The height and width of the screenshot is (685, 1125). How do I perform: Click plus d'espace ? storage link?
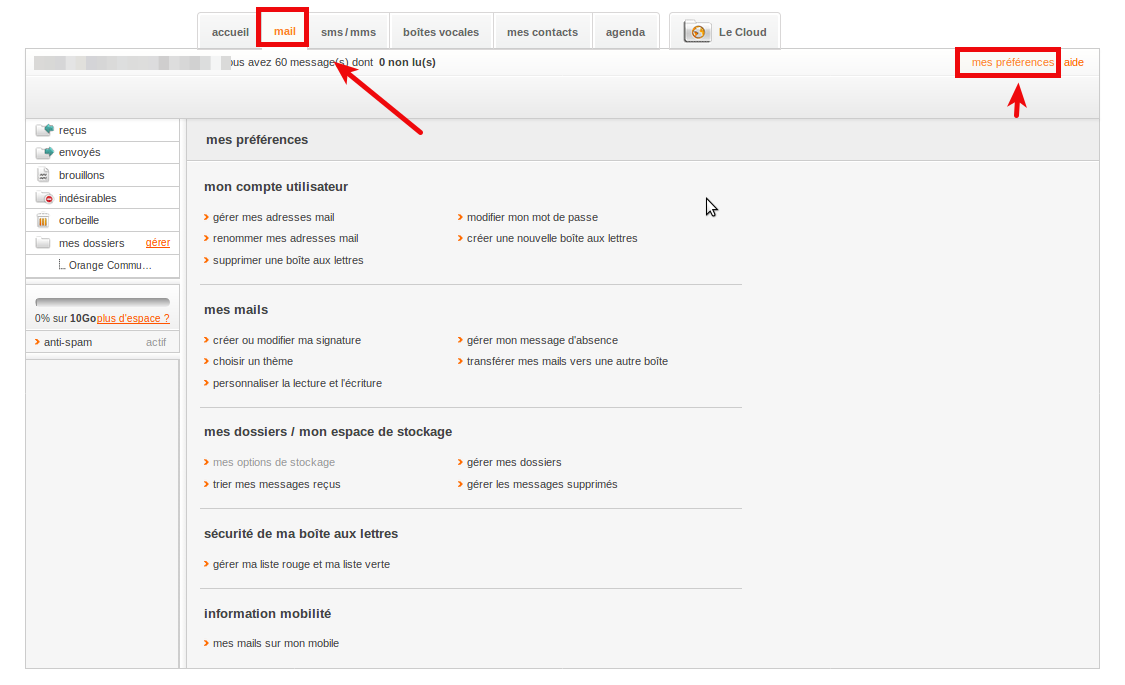[133, 318]
